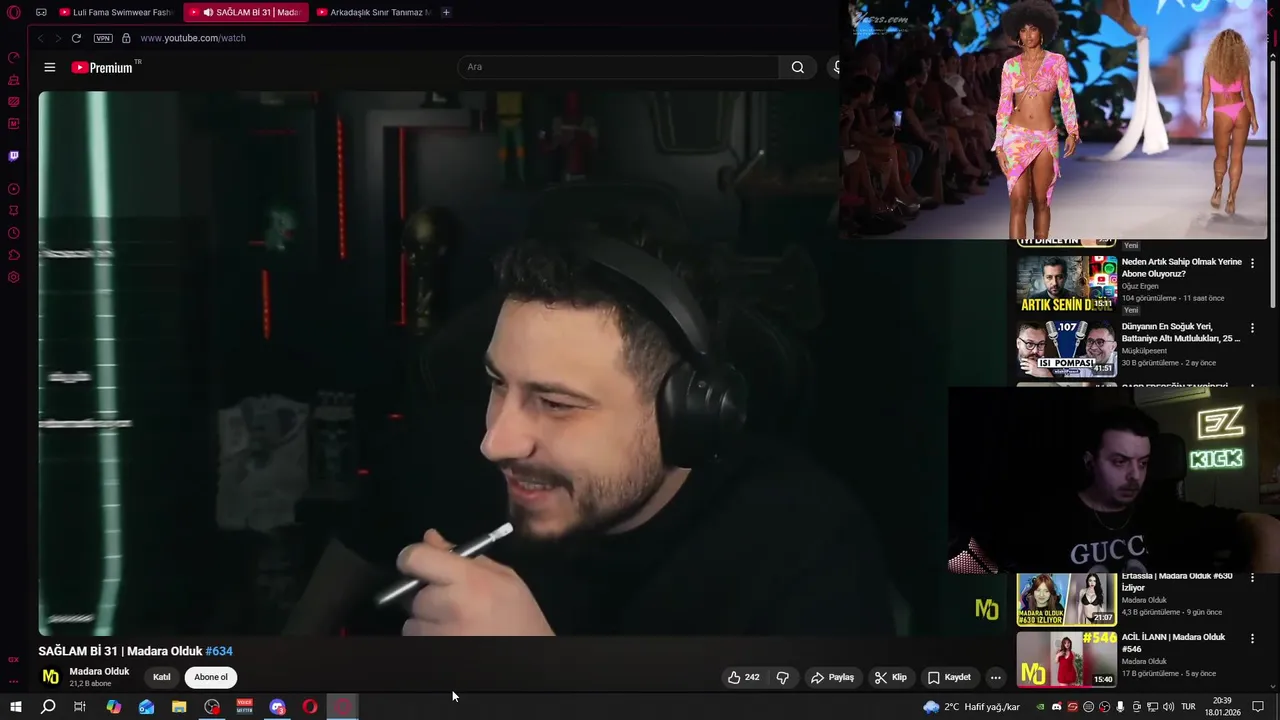
Task: Switch the TUR keyboard language indicator
Action: coord(1189,707)
